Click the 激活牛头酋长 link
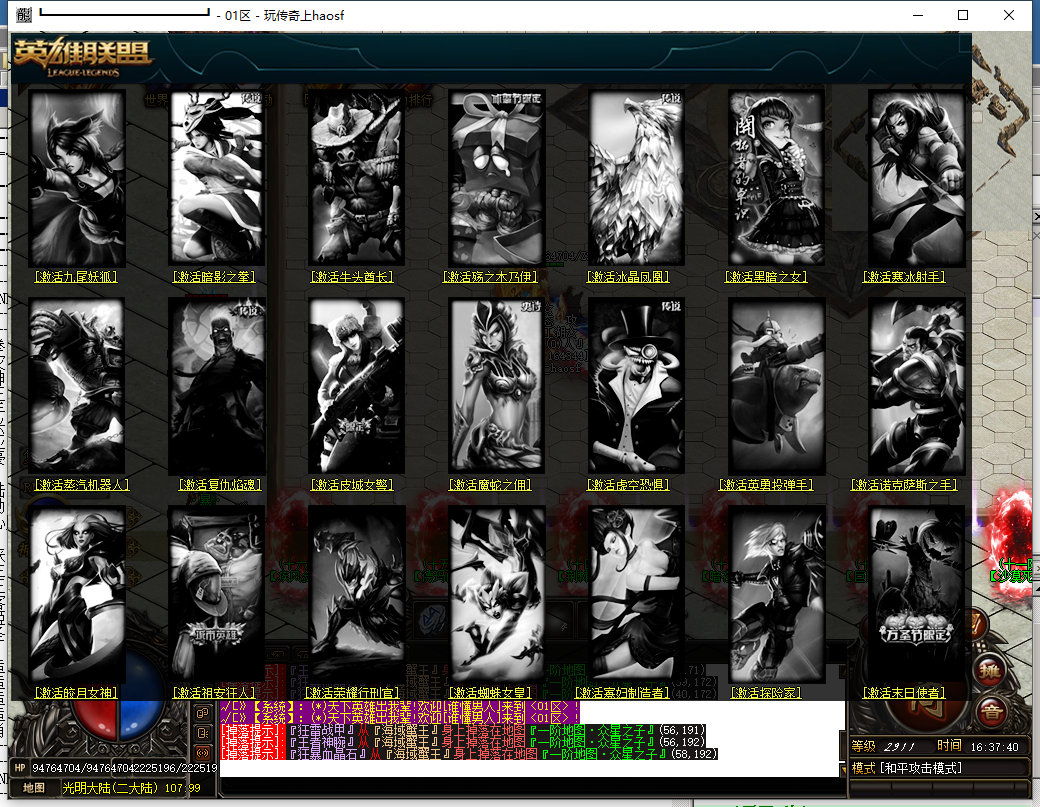Image resolution: width=1040 pixels, height=807 pixels. tap(354, 276)
